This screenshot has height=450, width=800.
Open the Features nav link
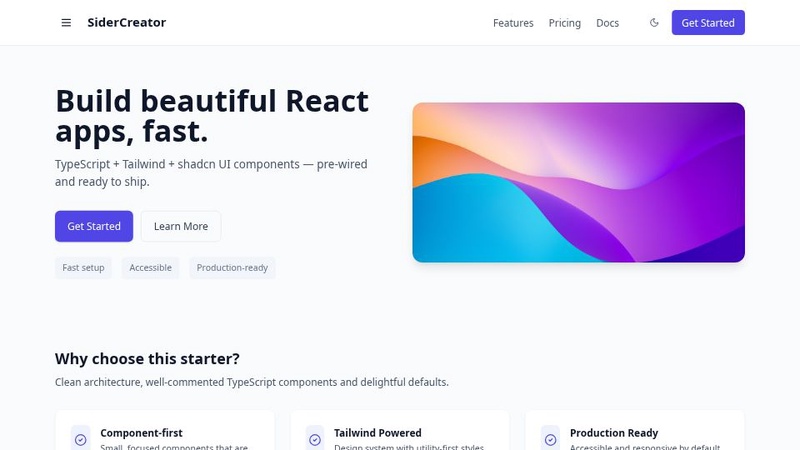513,23
